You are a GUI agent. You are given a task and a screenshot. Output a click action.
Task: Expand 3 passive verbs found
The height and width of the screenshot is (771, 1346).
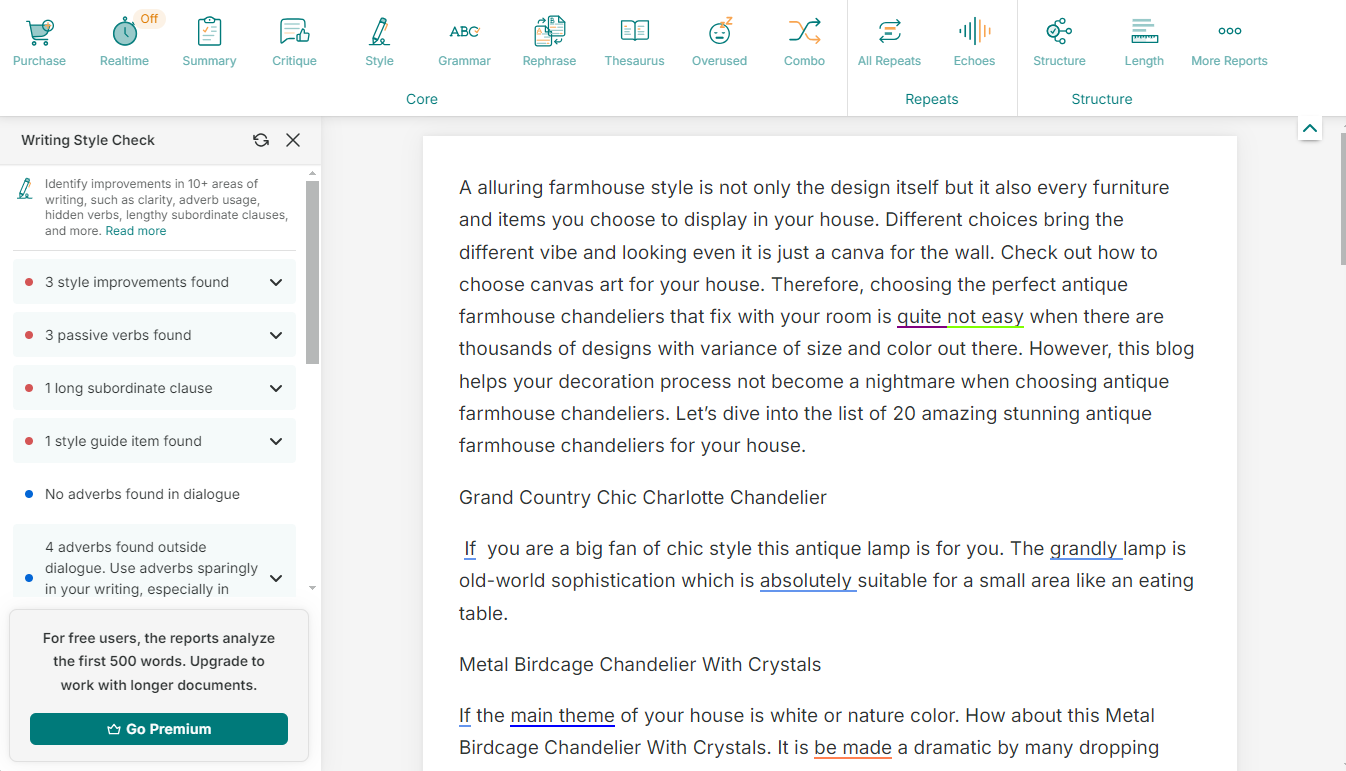[276, 335]
